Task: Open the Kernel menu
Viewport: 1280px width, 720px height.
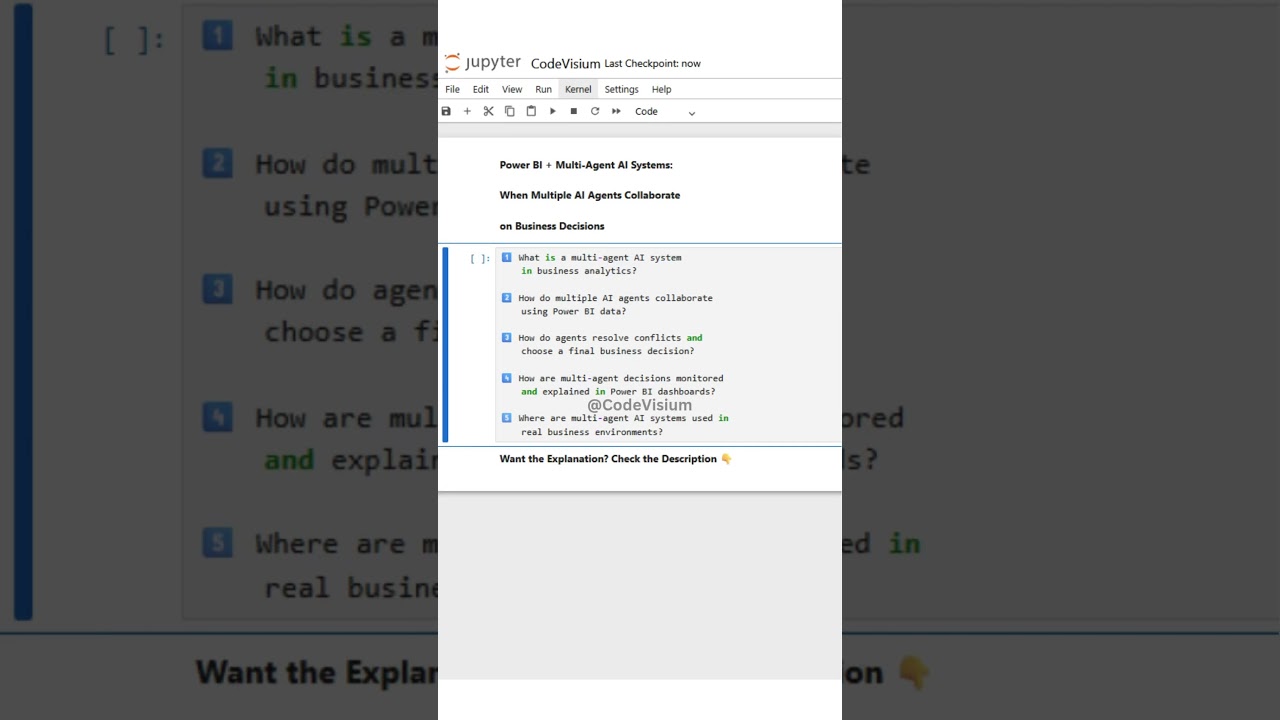Action: click(578, 89)
